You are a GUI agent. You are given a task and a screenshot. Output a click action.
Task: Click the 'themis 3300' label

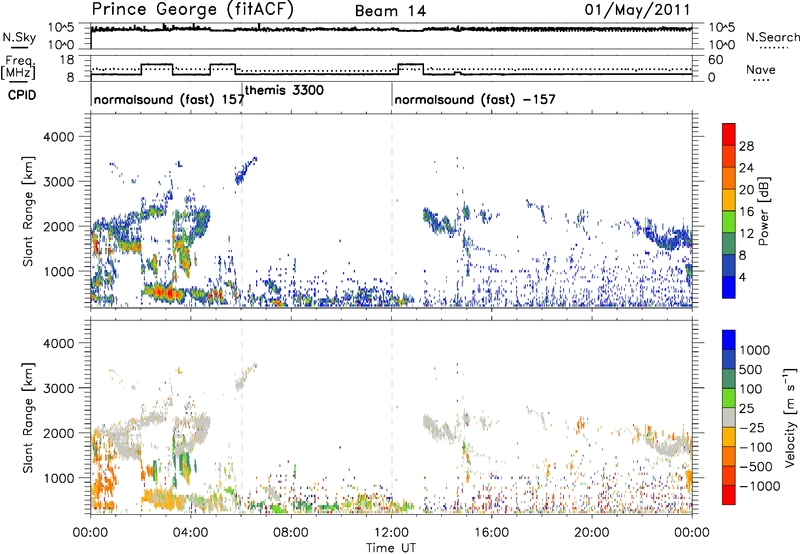point(284,91)
